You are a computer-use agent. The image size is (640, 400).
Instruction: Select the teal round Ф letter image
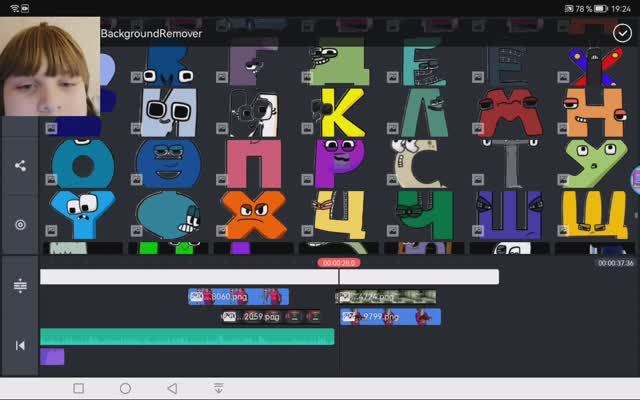pyautogui.click(x=169, y=215)
